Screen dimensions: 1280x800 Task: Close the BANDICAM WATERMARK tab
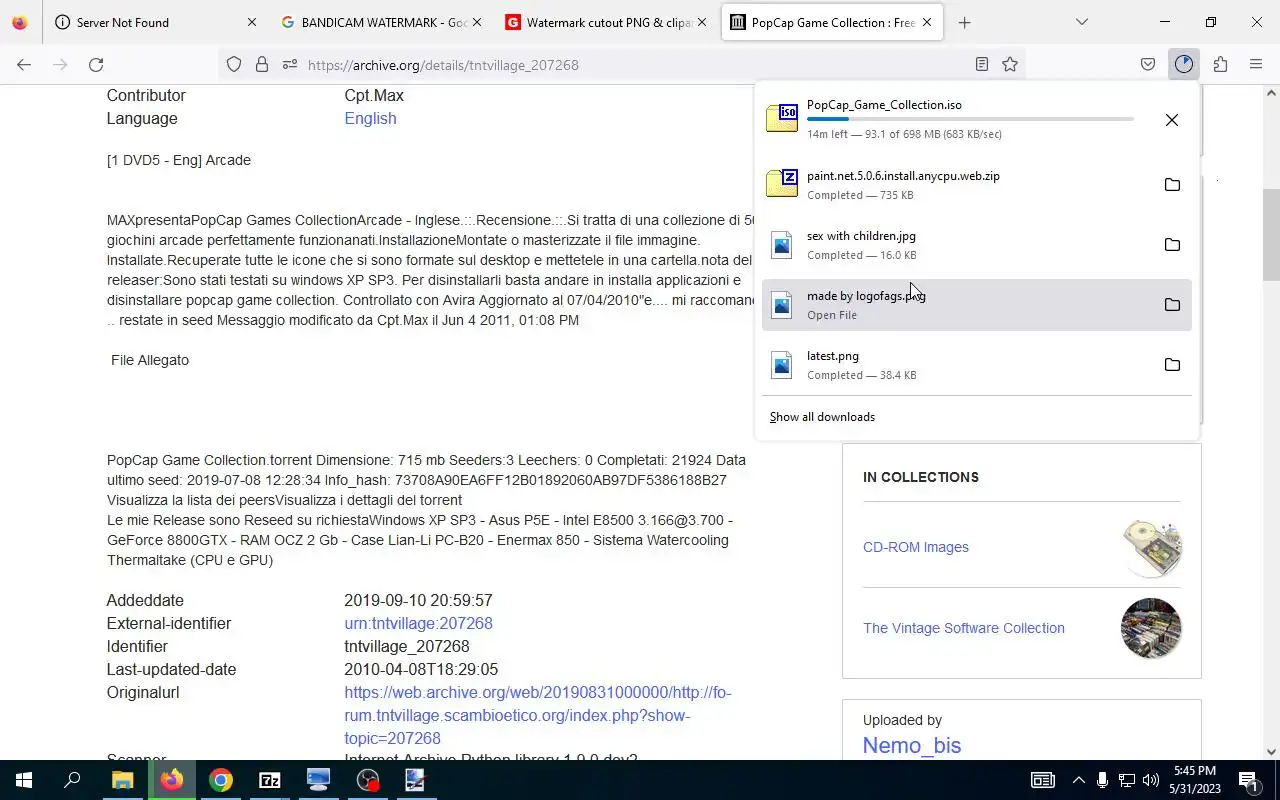coord(476,22)
